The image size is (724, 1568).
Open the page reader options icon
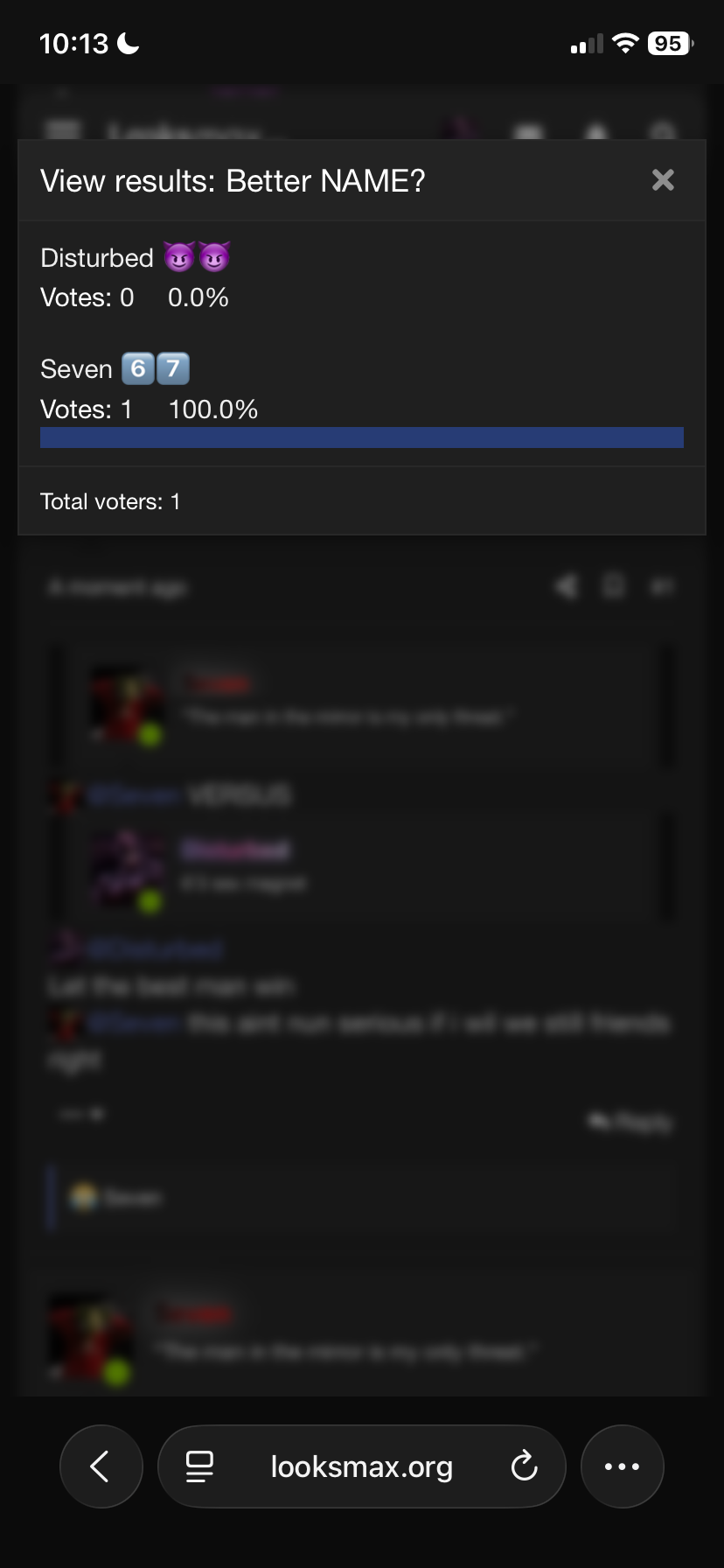200,1466
